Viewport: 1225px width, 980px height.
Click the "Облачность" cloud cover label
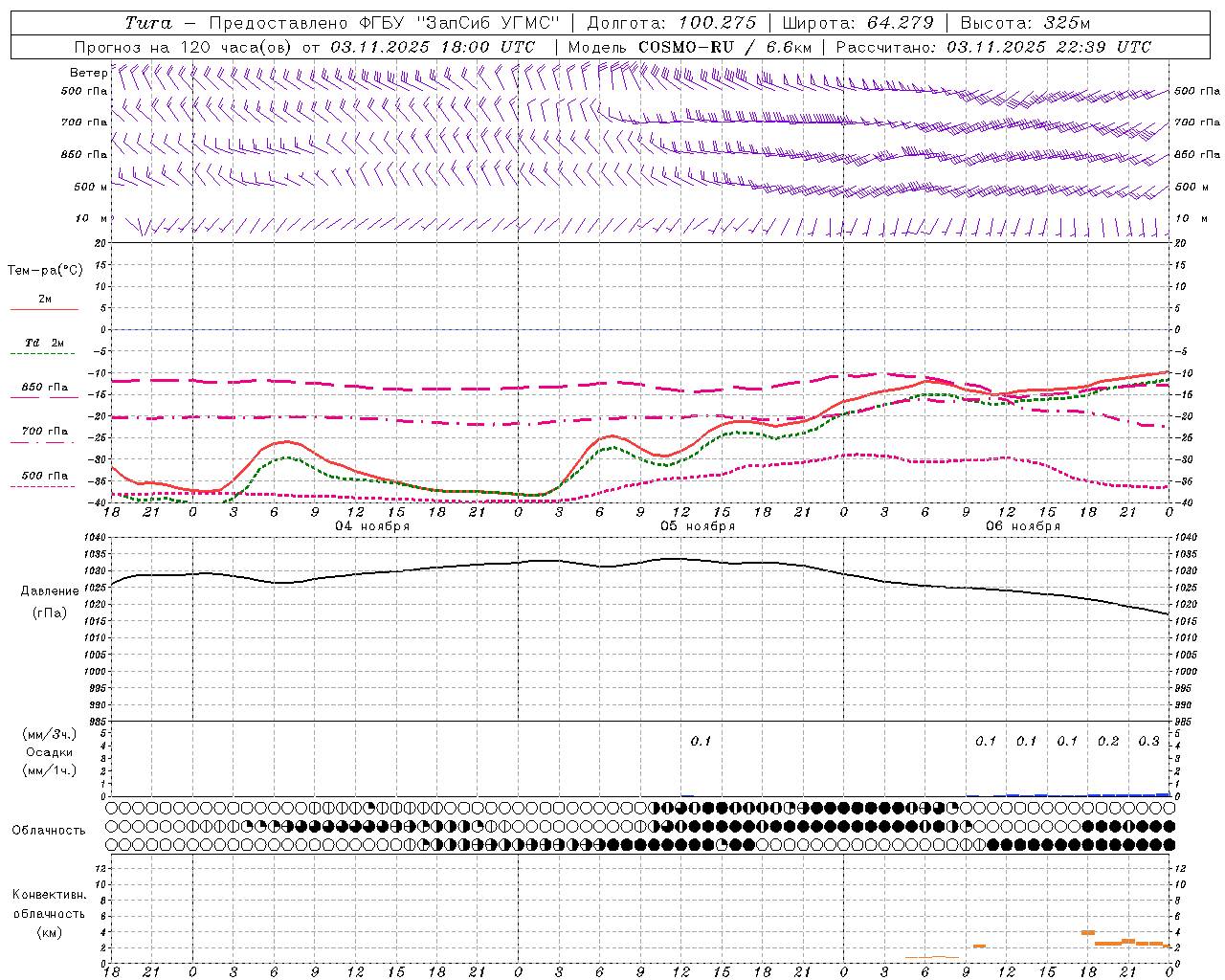point(49,831)
